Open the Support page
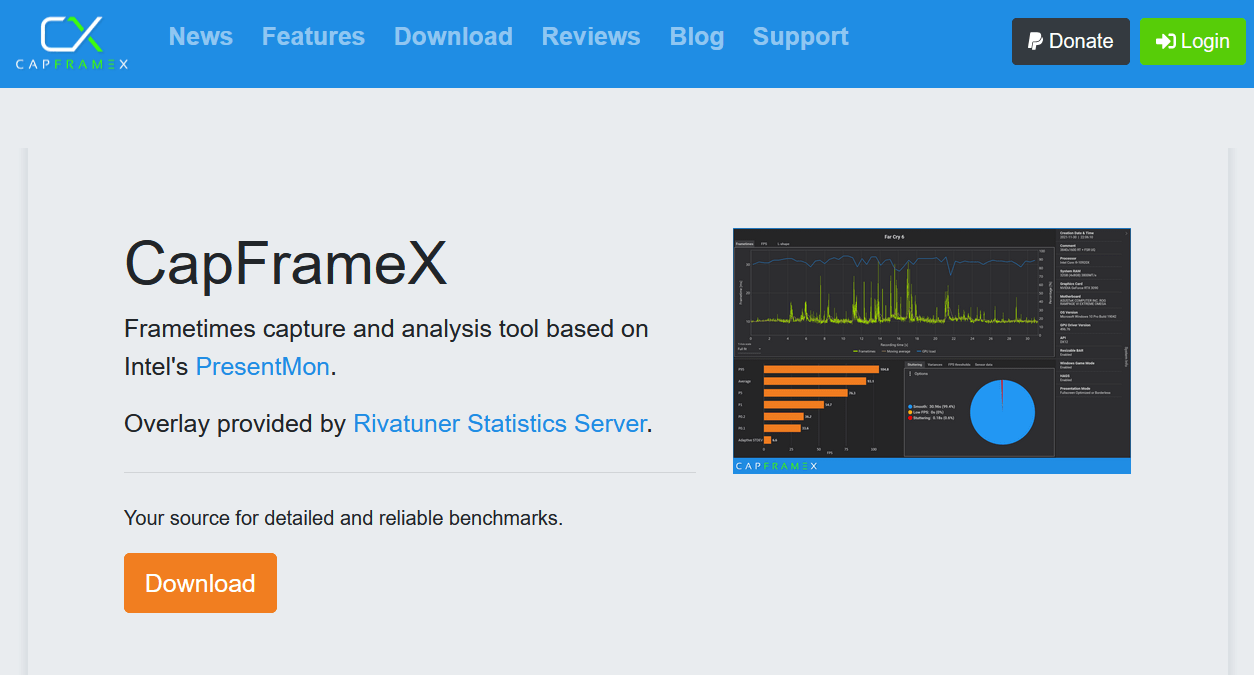Viewport: 1254px width, 675px height. pyautogui.click(x=801, y=37)
